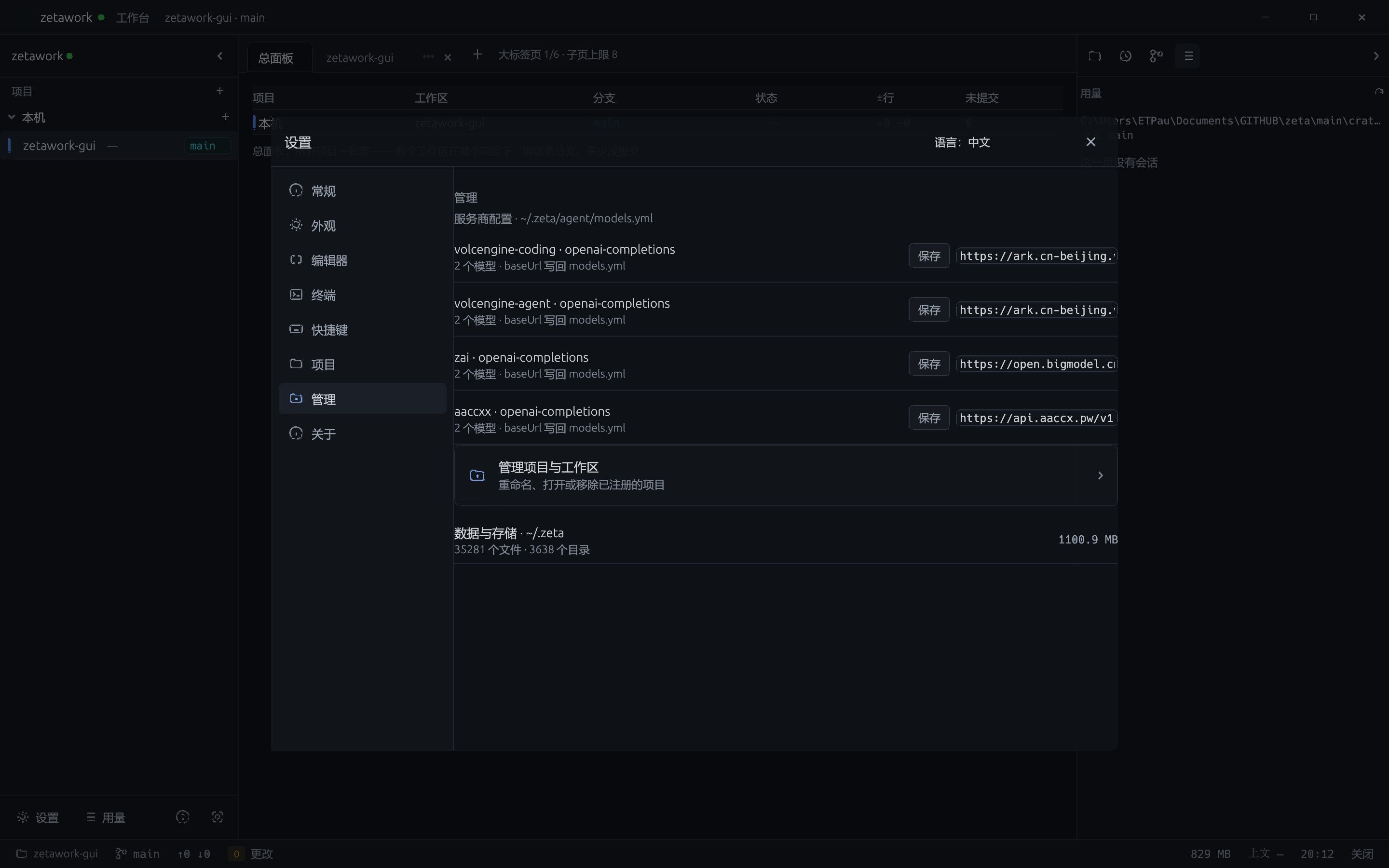Open the 快捷键 shortcuts settings

coord(362,329)
